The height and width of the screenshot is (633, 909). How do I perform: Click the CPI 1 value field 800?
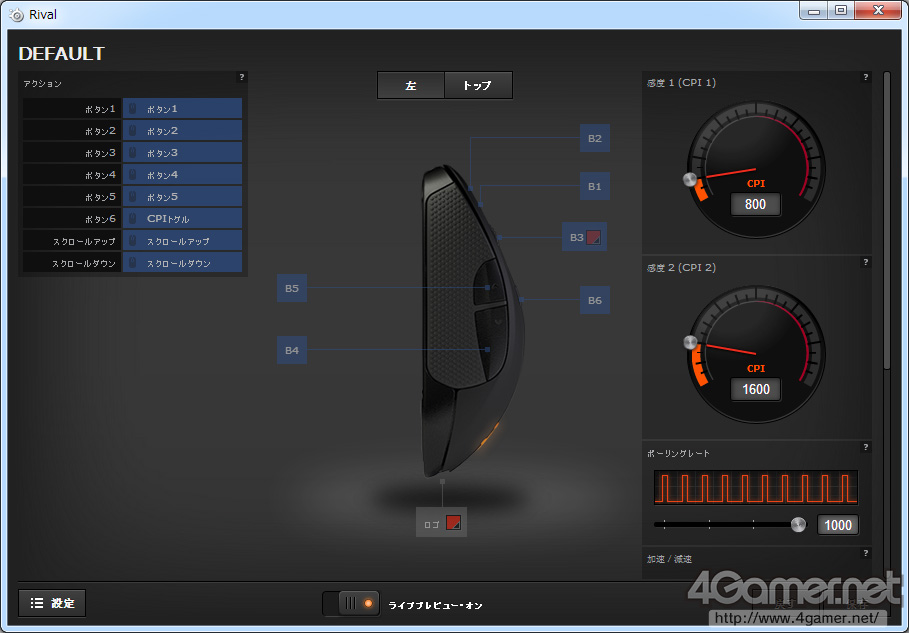click(755, 204)
